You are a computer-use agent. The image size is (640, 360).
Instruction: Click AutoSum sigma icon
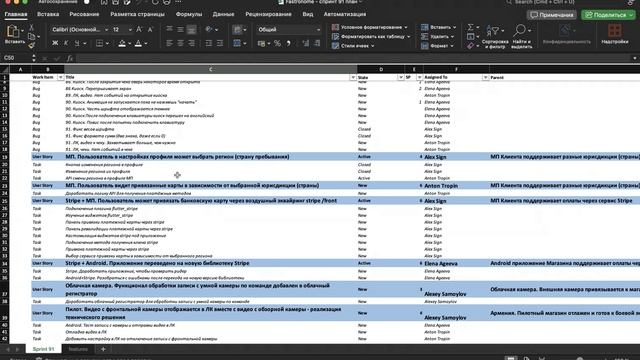[x=471, y=27]
